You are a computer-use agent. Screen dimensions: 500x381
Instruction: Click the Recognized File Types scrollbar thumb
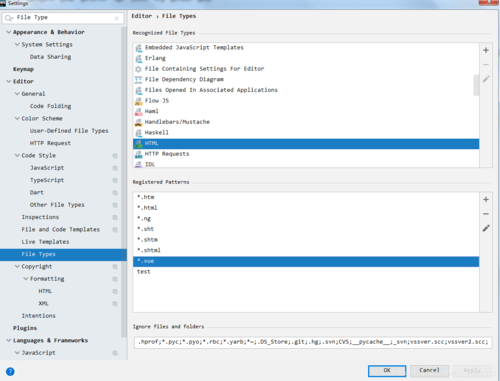476,85
